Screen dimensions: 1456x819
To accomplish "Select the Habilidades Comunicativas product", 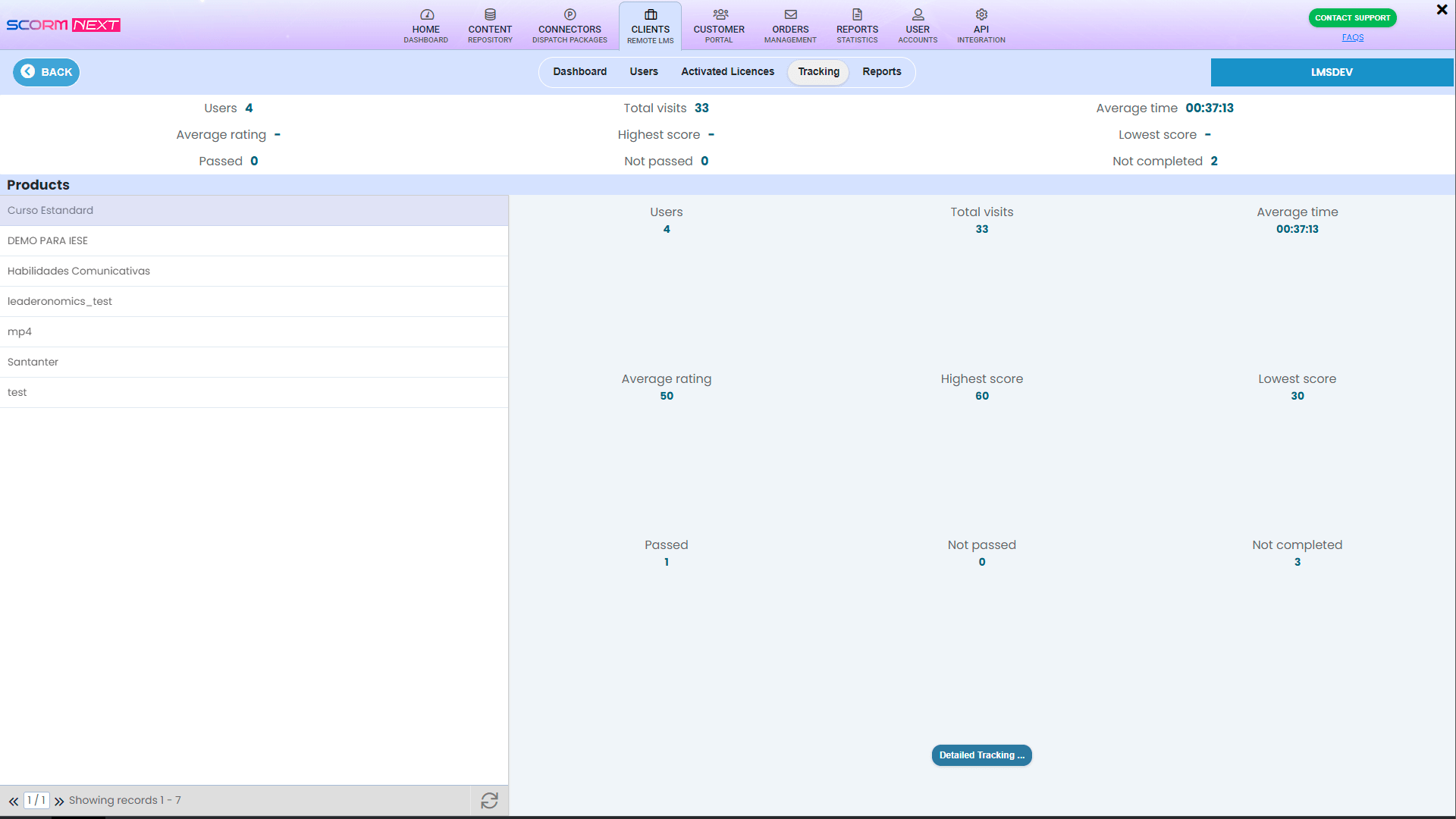I will [254, 271].
